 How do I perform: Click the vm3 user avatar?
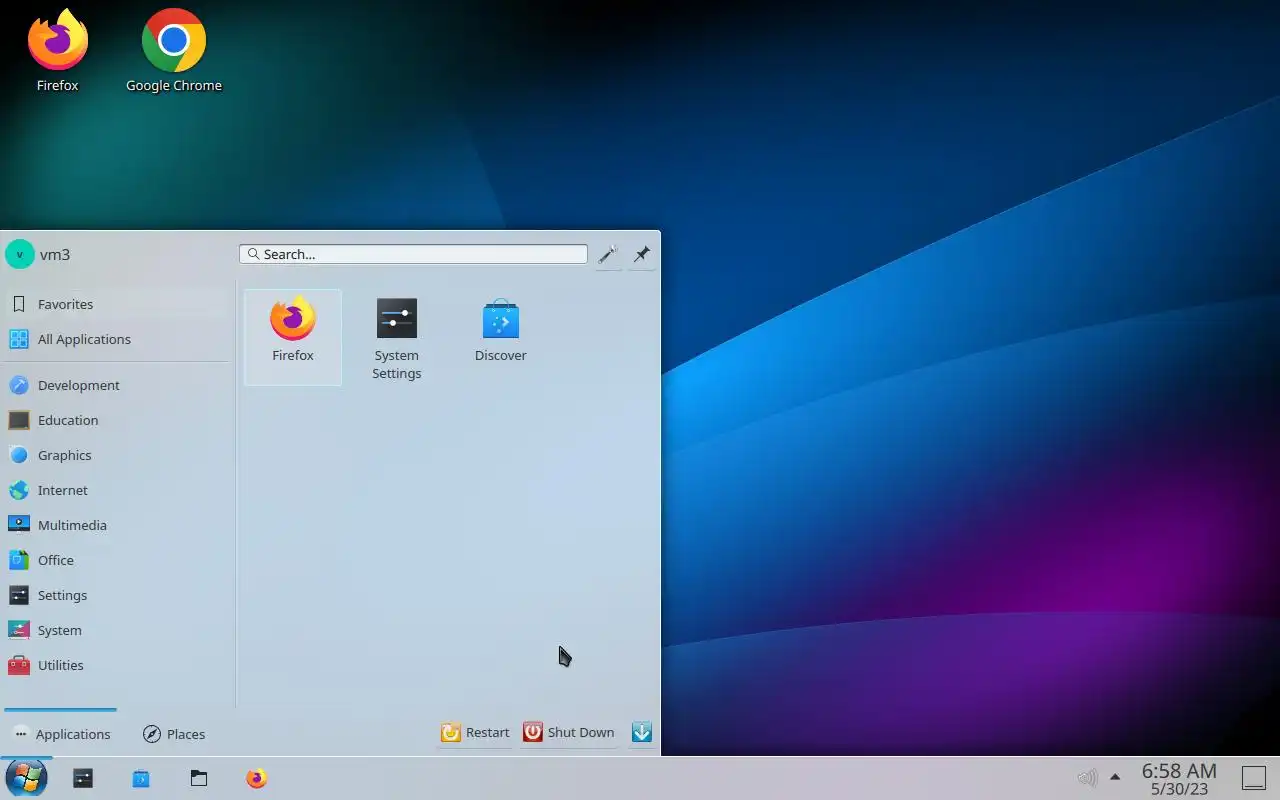pyautogui.click(x=20, y=254)
